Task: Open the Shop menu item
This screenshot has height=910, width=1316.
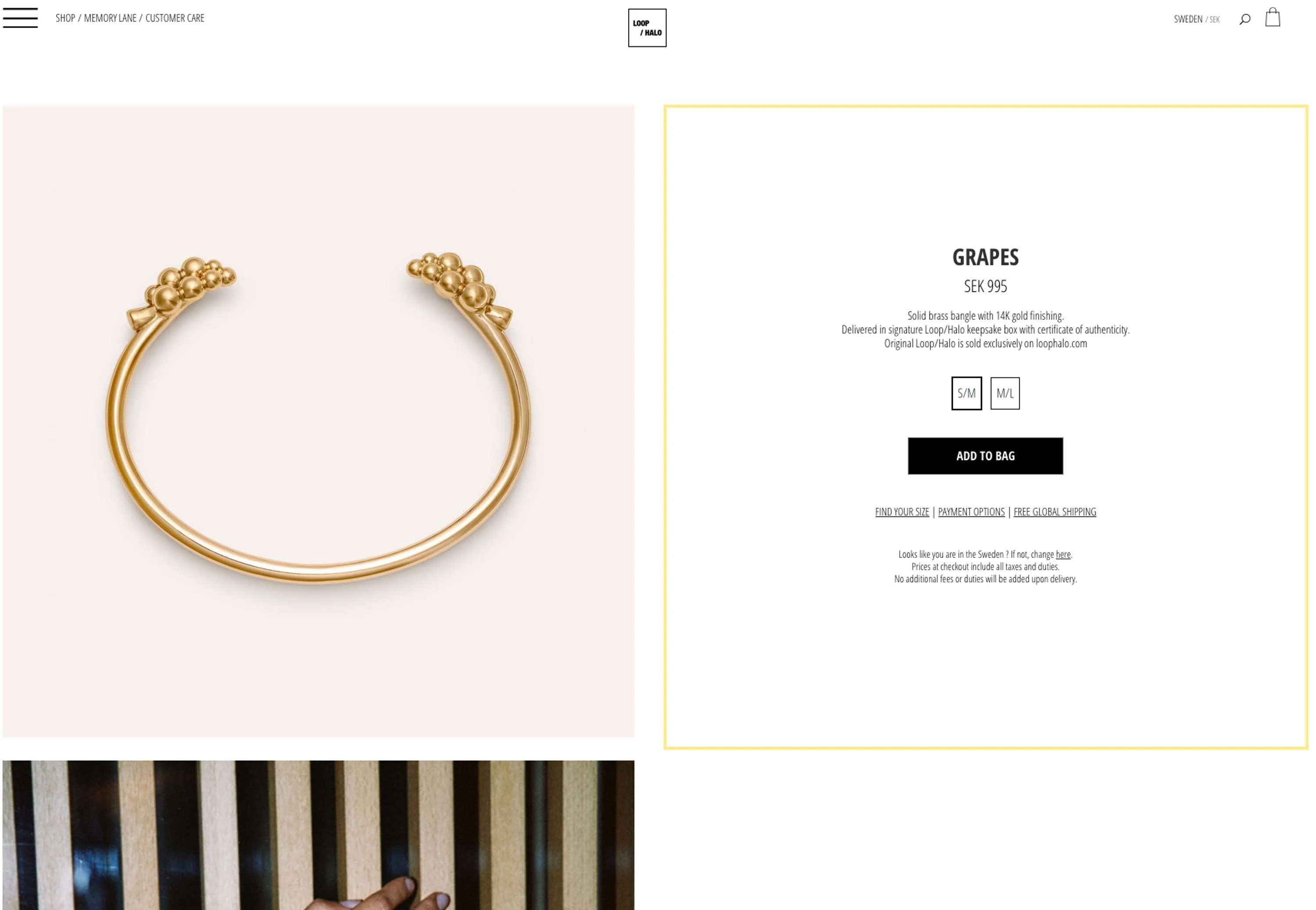Action: click(65, 18)
